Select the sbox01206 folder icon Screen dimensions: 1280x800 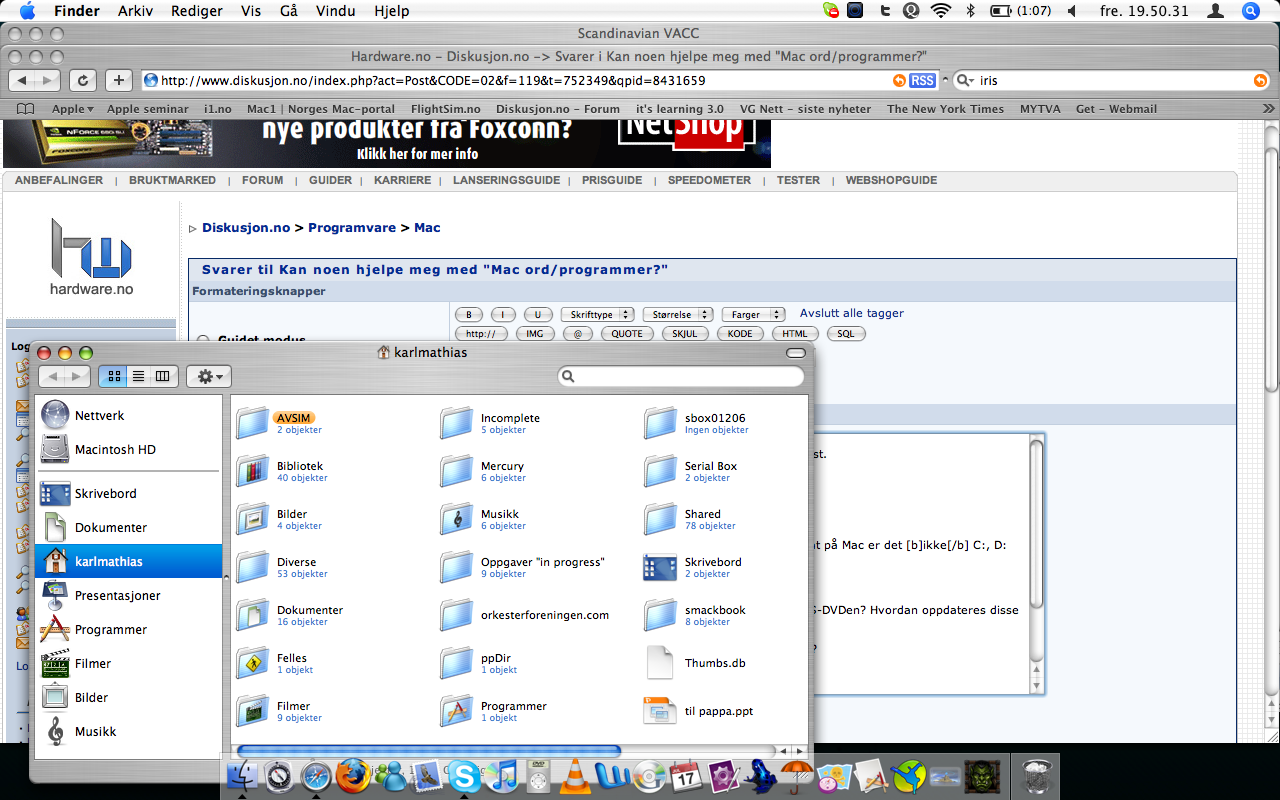click(661, 423)
